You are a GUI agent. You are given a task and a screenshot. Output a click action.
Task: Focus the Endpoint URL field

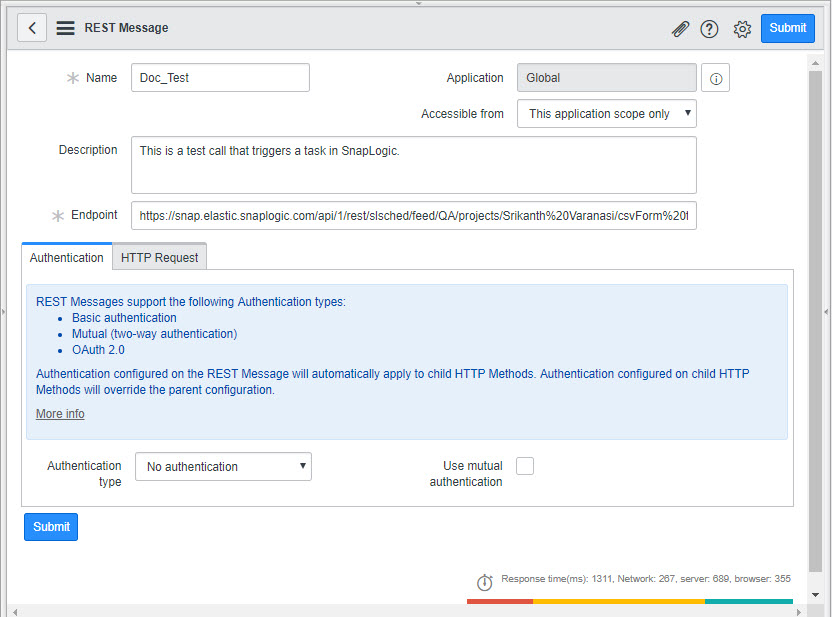click(413, 215)
